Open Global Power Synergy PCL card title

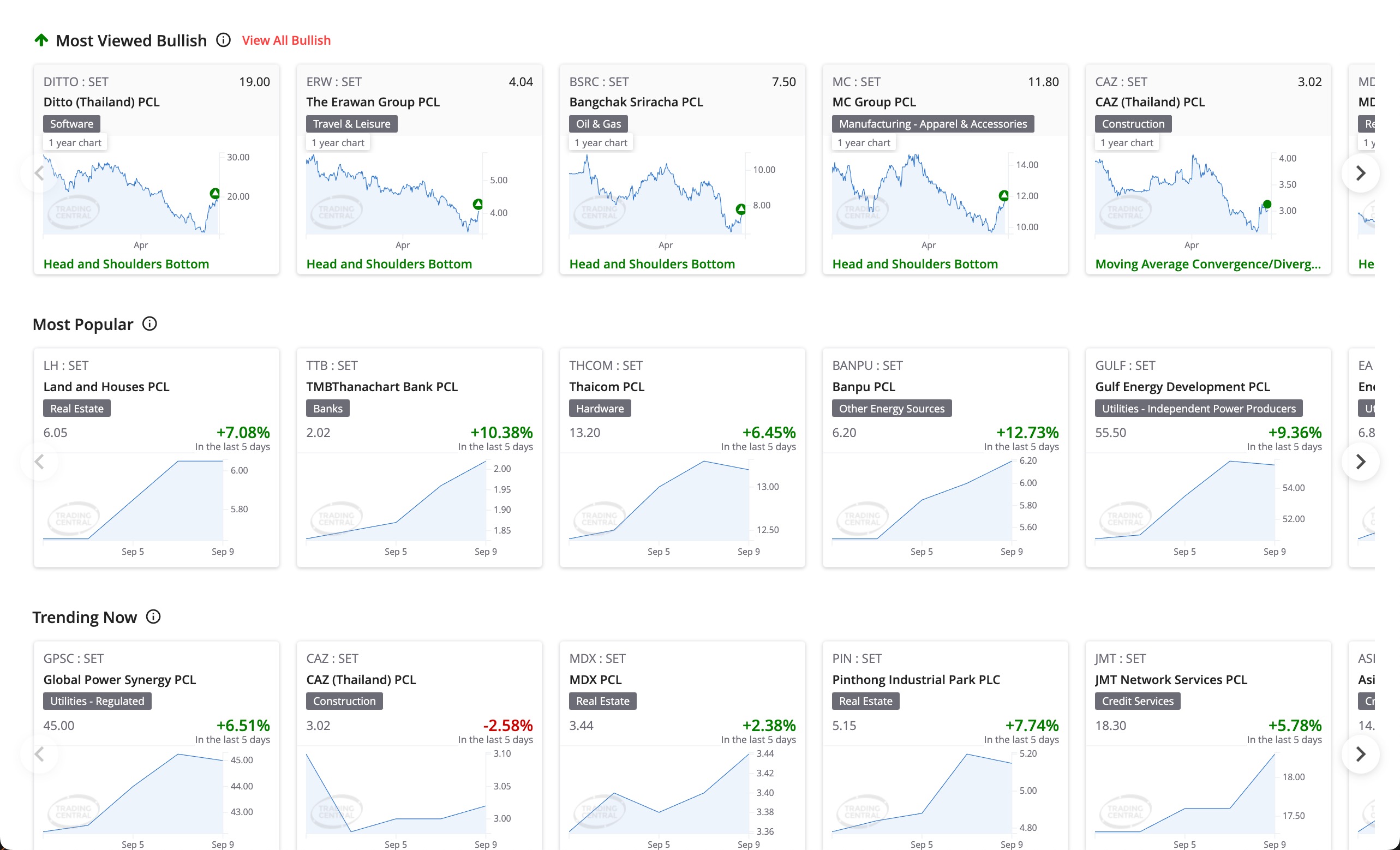(120, 680)
